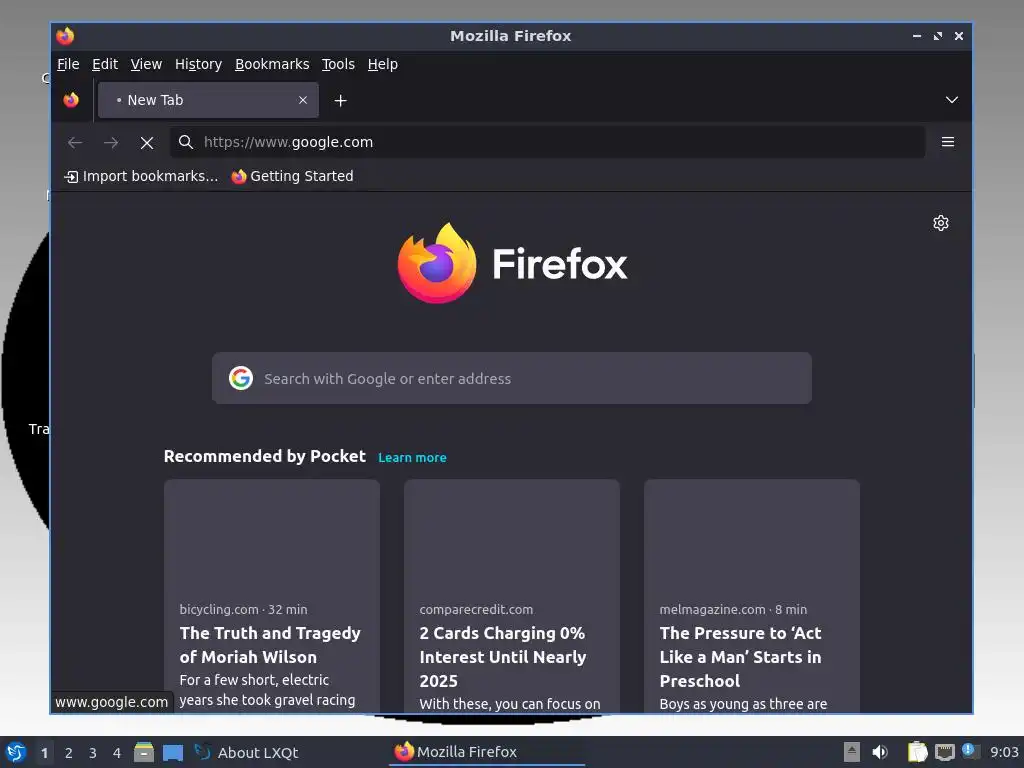Open the LXQt start menu icon
1024x768 pixels.
coord(15,752)
